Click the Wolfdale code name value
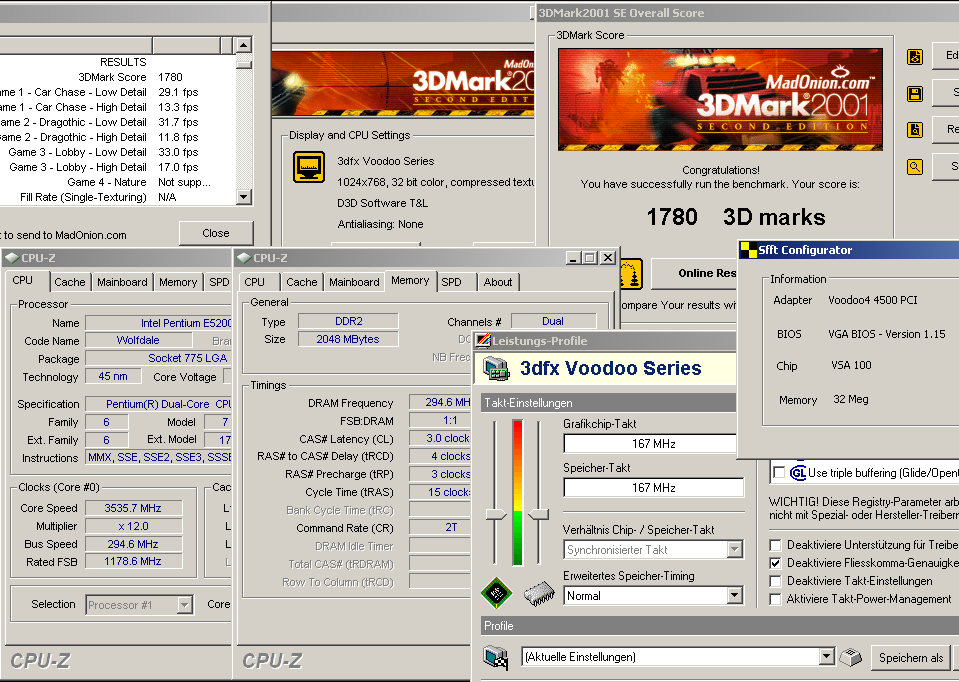This screenshot has width=959, height=682. click(138, 340)
